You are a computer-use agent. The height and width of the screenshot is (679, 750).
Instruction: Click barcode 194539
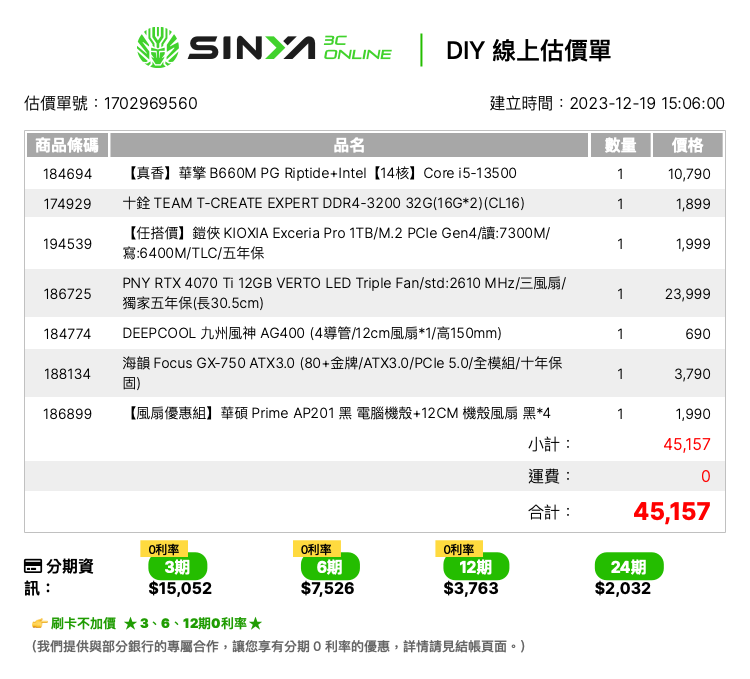point(67,244)
